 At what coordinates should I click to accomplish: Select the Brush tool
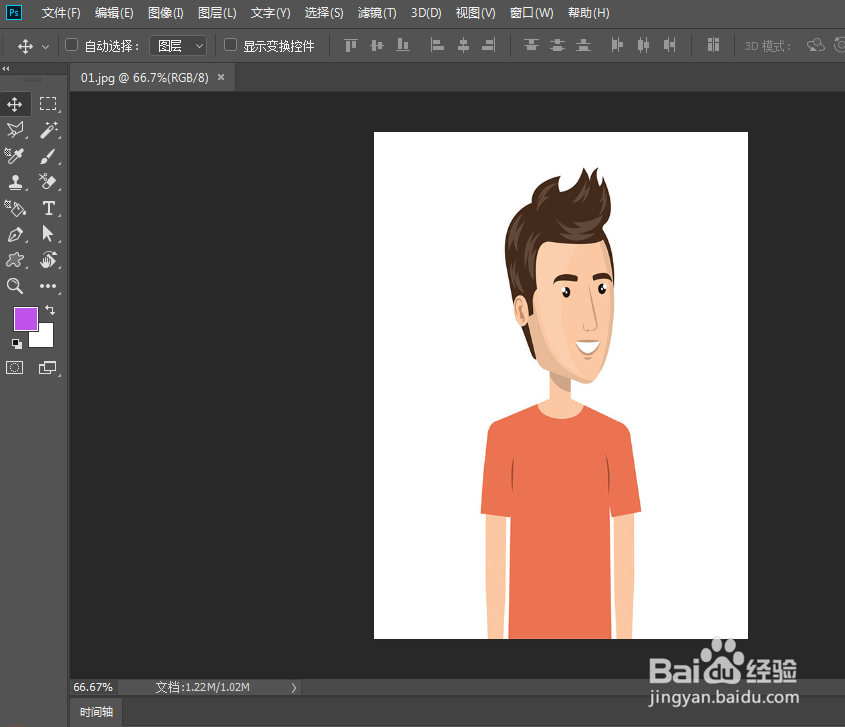pyautogui.click(x=47, y=156)
